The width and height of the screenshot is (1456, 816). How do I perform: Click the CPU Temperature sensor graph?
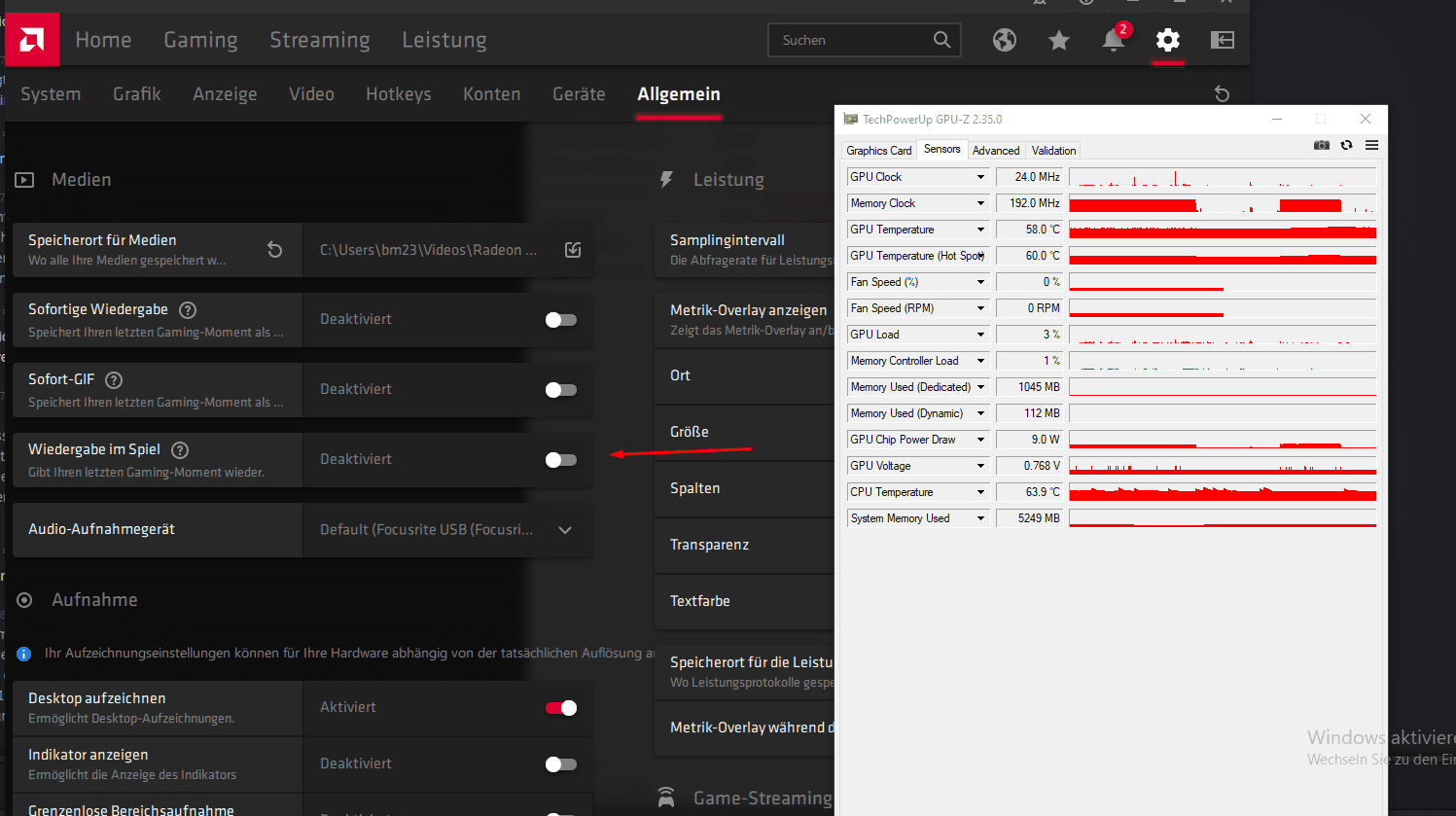(1223, 492)
